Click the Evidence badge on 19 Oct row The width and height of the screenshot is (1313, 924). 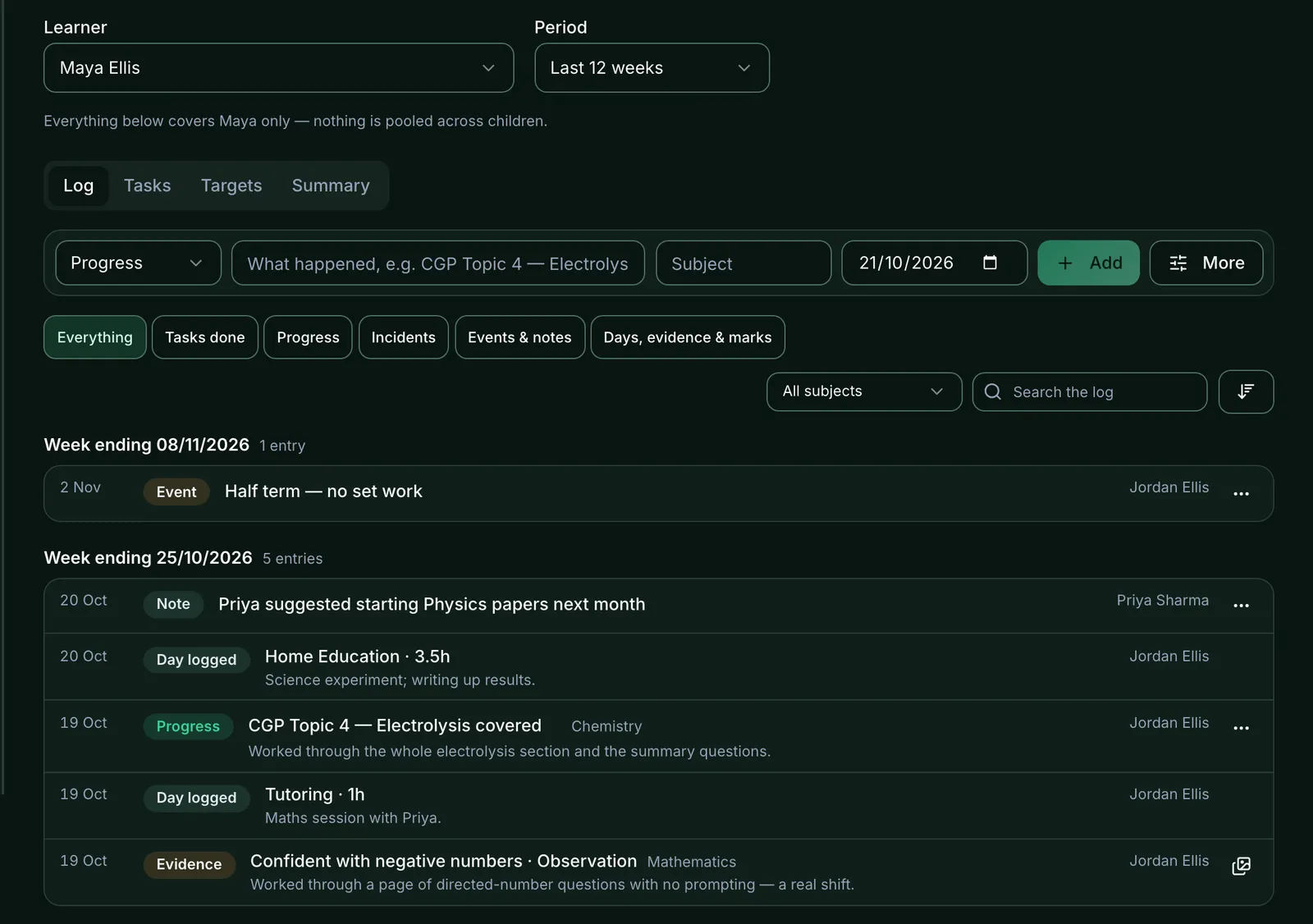click(x=189, y=864)
